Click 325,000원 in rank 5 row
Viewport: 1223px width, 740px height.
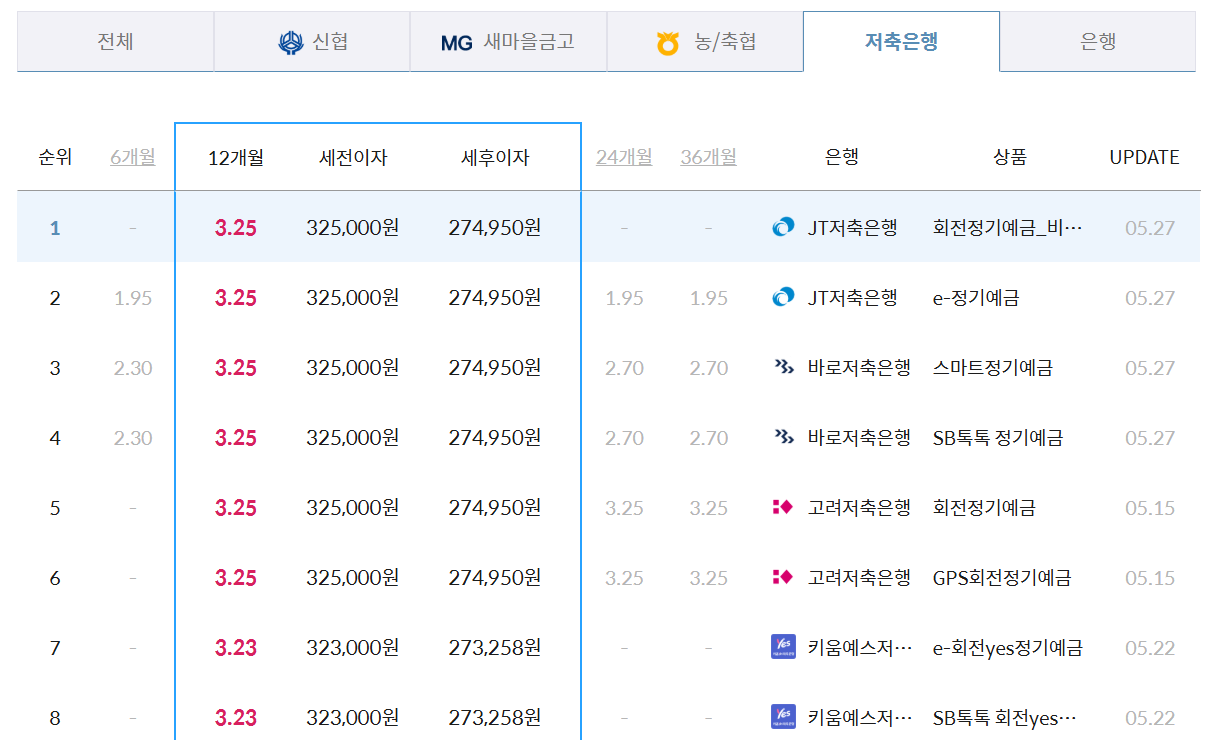[x=353, y=508]
